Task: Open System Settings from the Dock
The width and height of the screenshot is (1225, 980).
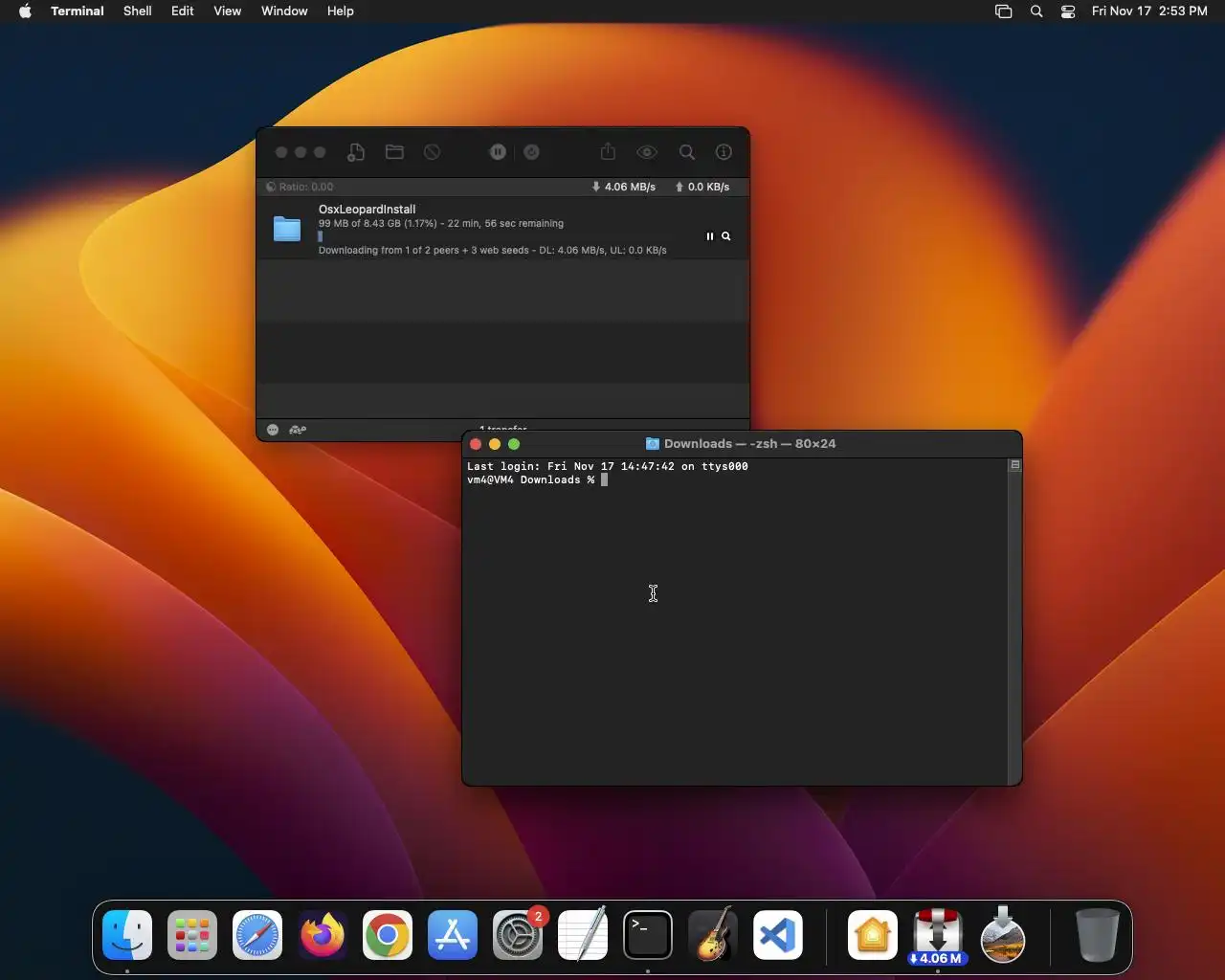Action: click(518, 935)
